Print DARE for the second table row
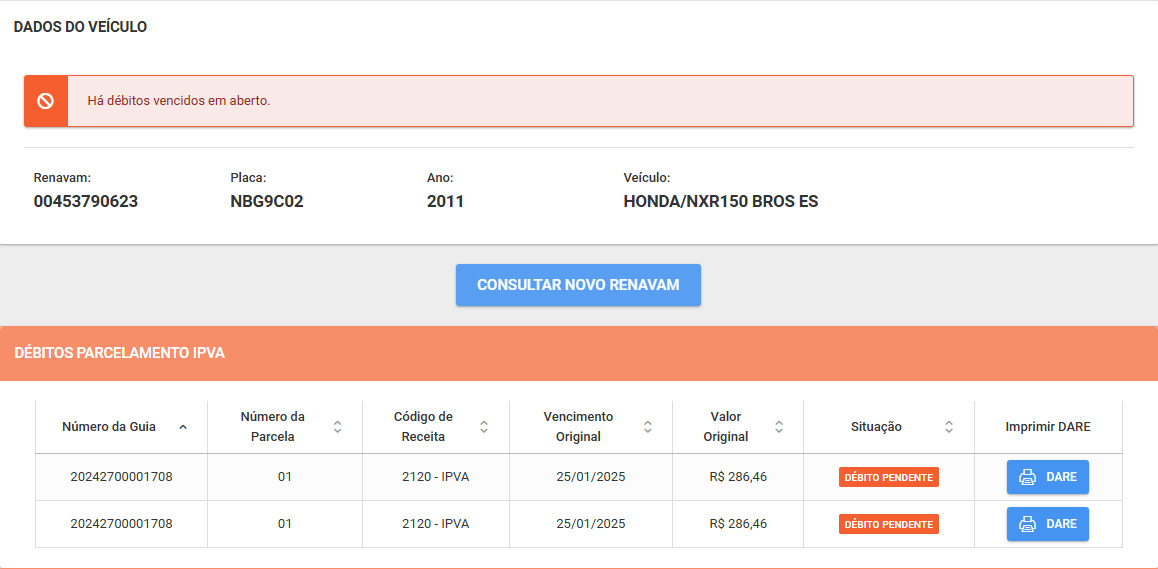Screen dimensions: 1158x569 pyautogui.click(x=1047, y=524)
